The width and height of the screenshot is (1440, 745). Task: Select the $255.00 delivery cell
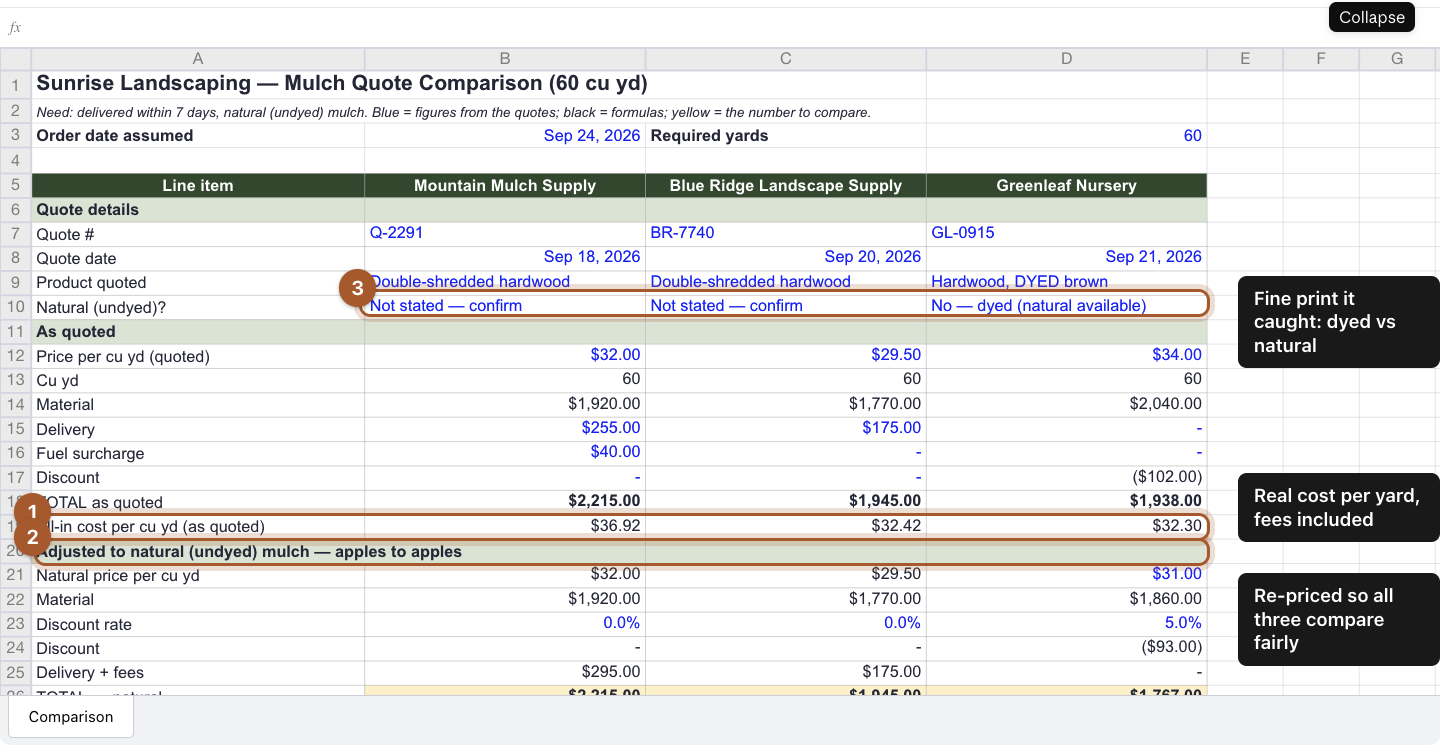coord(505,428)
